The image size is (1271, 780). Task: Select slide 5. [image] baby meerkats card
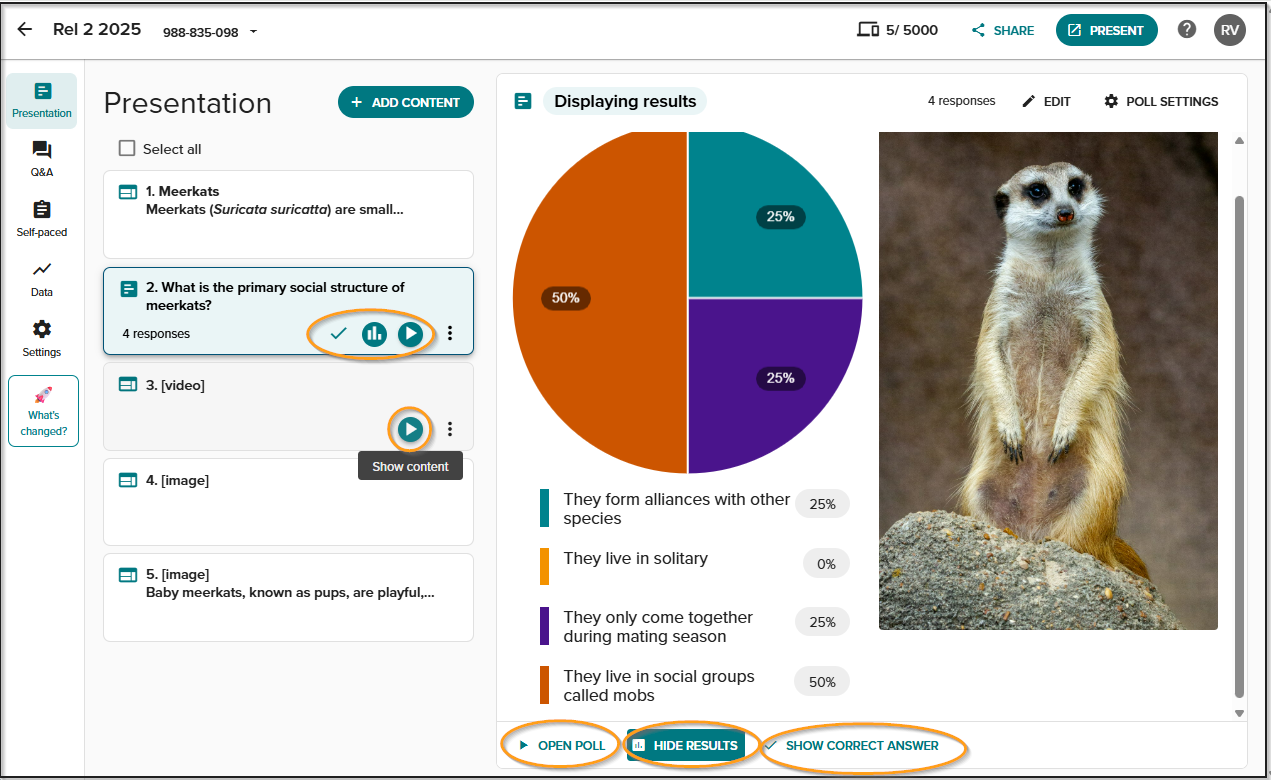(x=288, y=597)
